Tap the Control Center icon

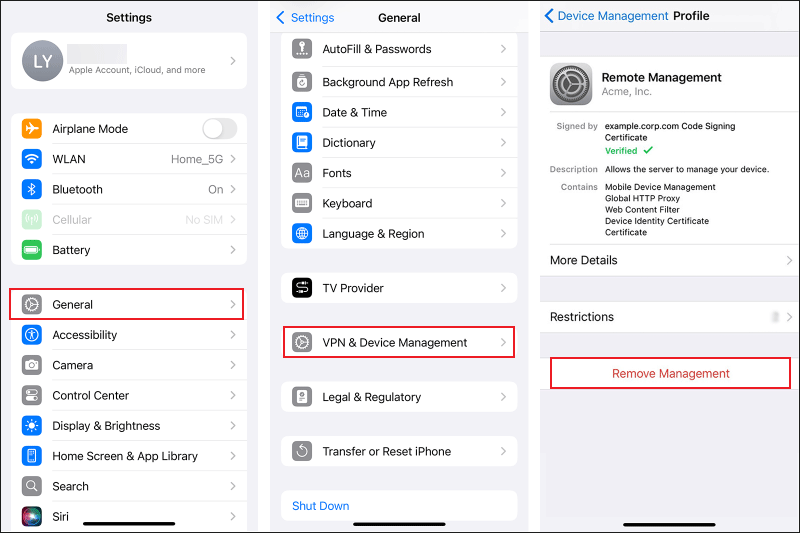tap(32, 395)
